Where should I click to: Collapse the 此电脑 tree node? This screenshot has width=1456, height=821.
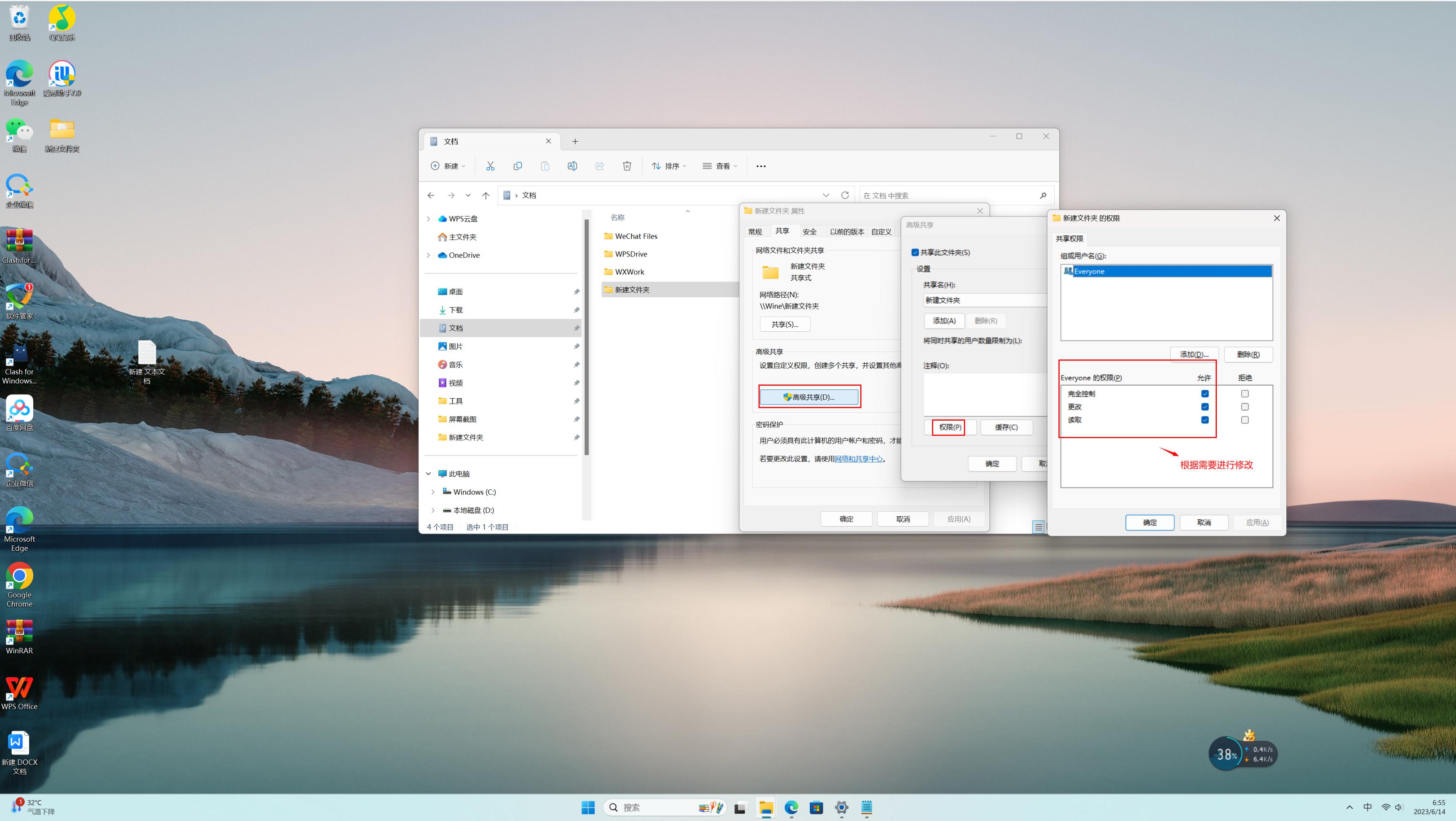(428, 473)
